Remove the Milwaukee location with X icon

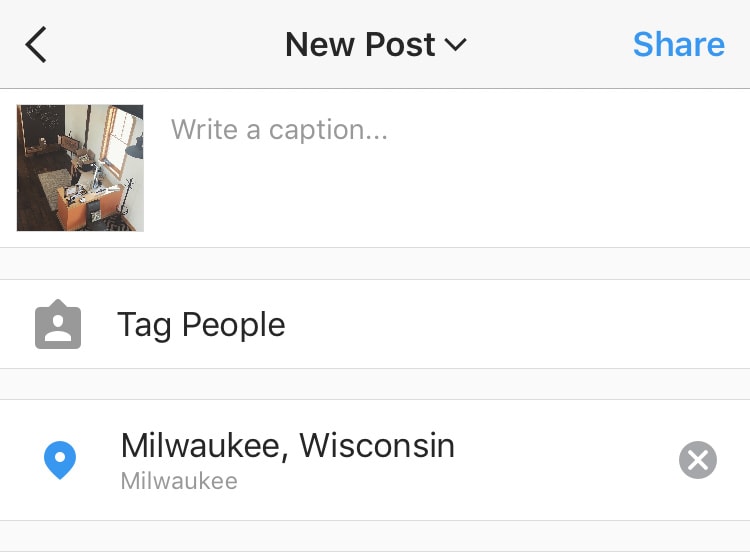pos(698,461)
